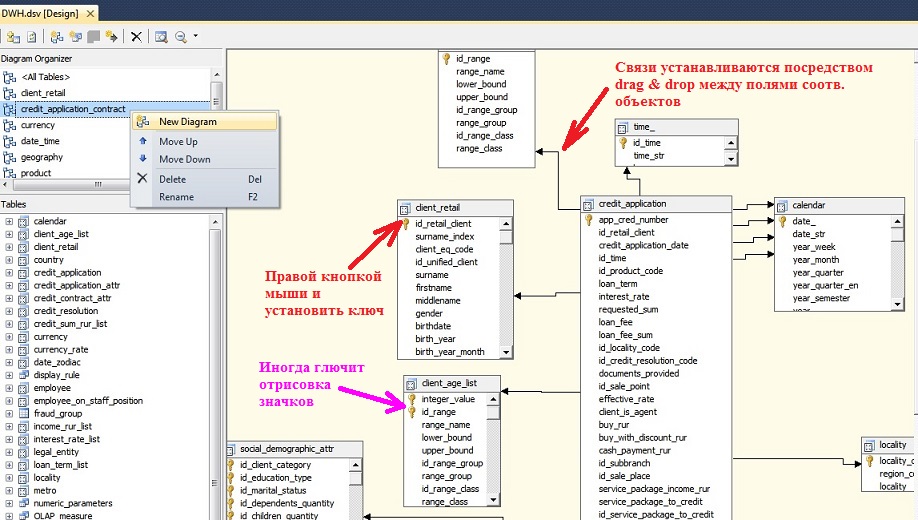Choose Move Up in the context menu
The width and height of the screenshot is (918, 520).
coord(205,142)
